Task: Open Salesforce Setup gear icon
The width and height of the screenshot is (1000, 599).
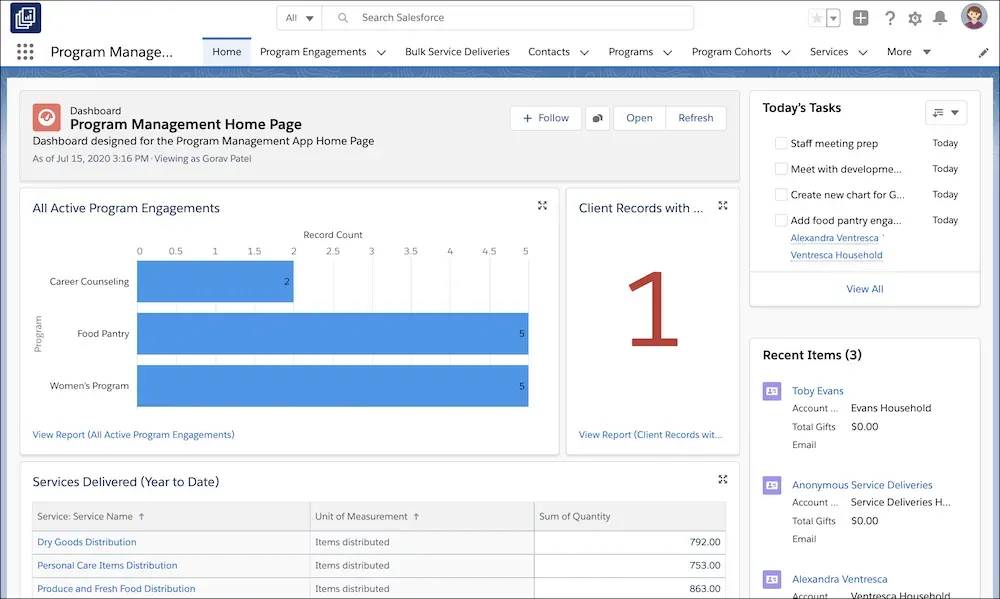Action: coord(914,17)
